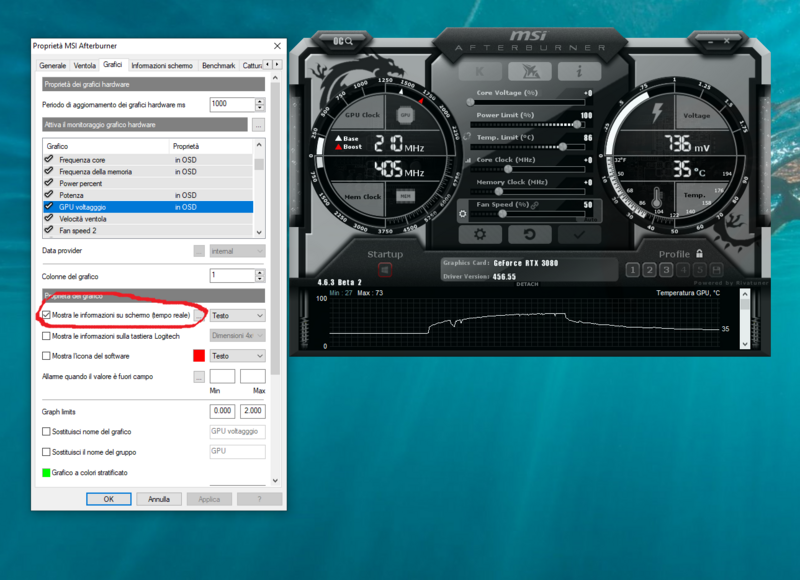Toggle the Frequenza core graph checkmark

[49, 159]
